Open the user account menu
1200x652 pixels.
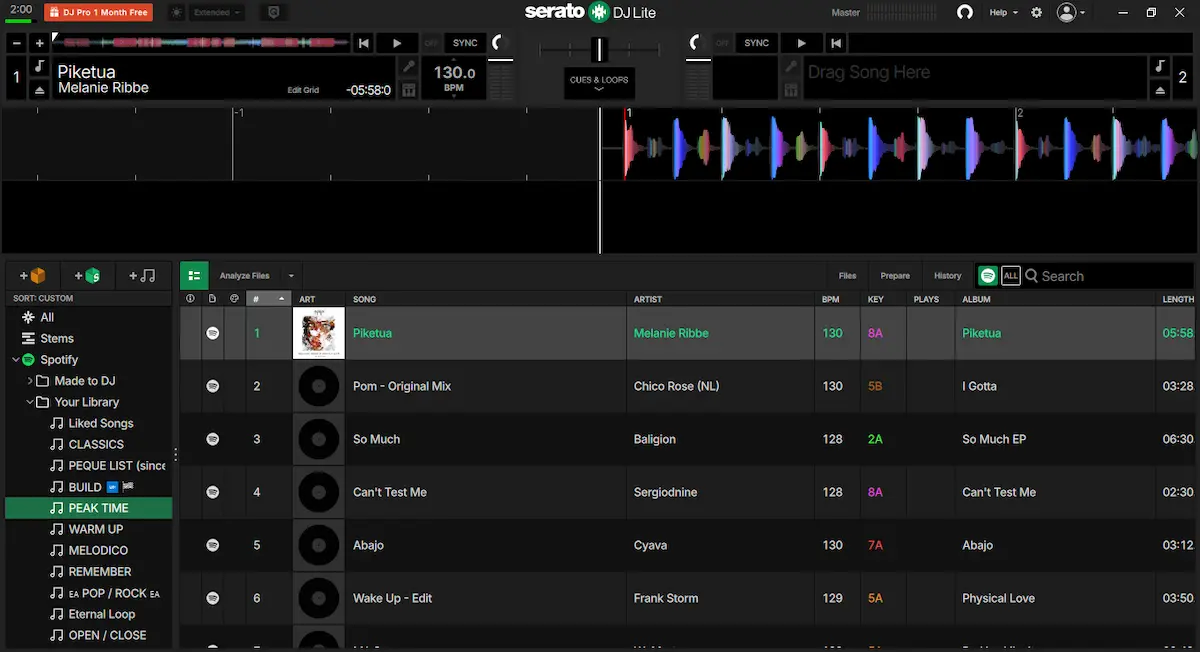pos(1071,12)
